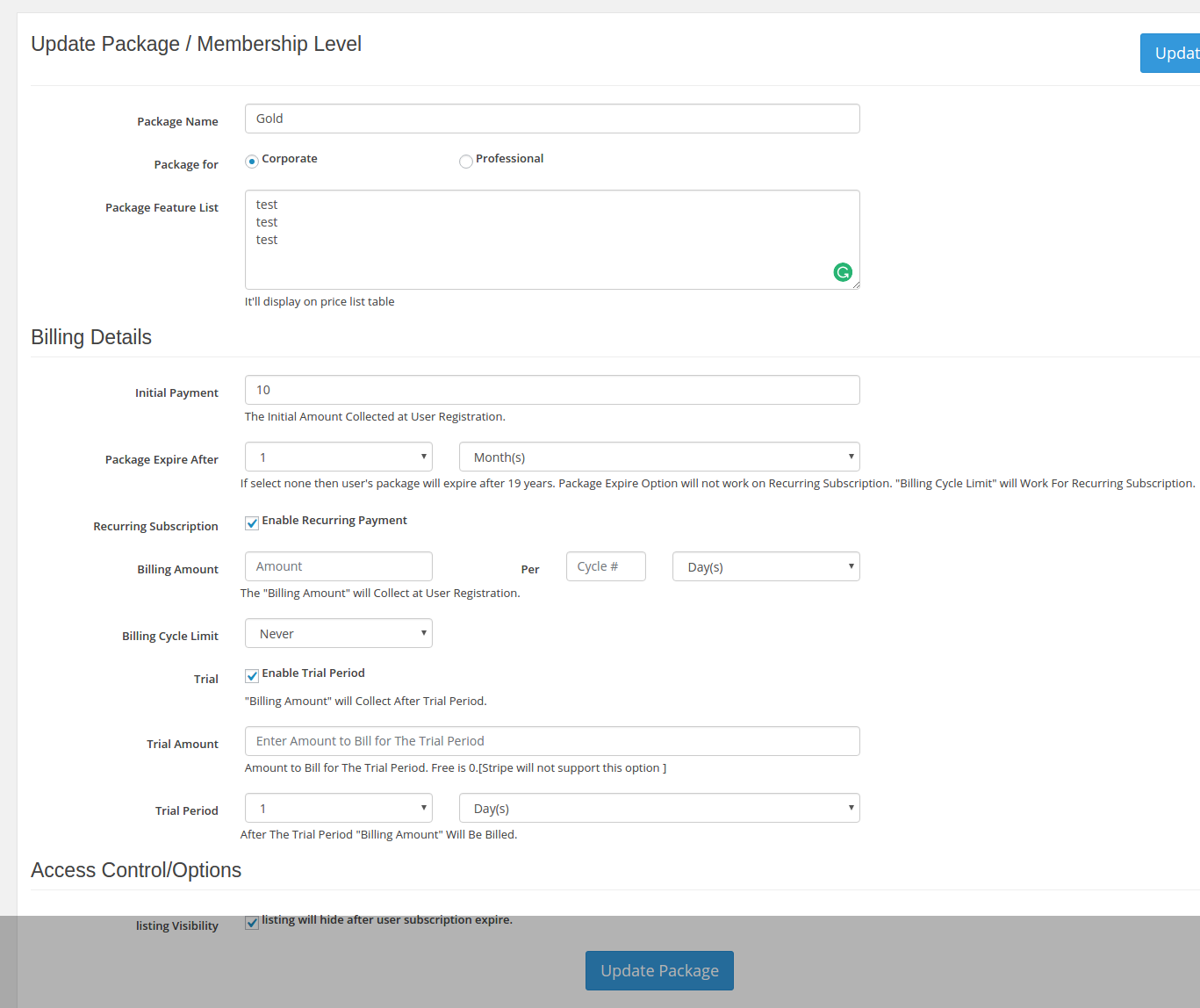Select the Corporate radio button
Screen dimensions: 1200x1008
coord(252,161)
